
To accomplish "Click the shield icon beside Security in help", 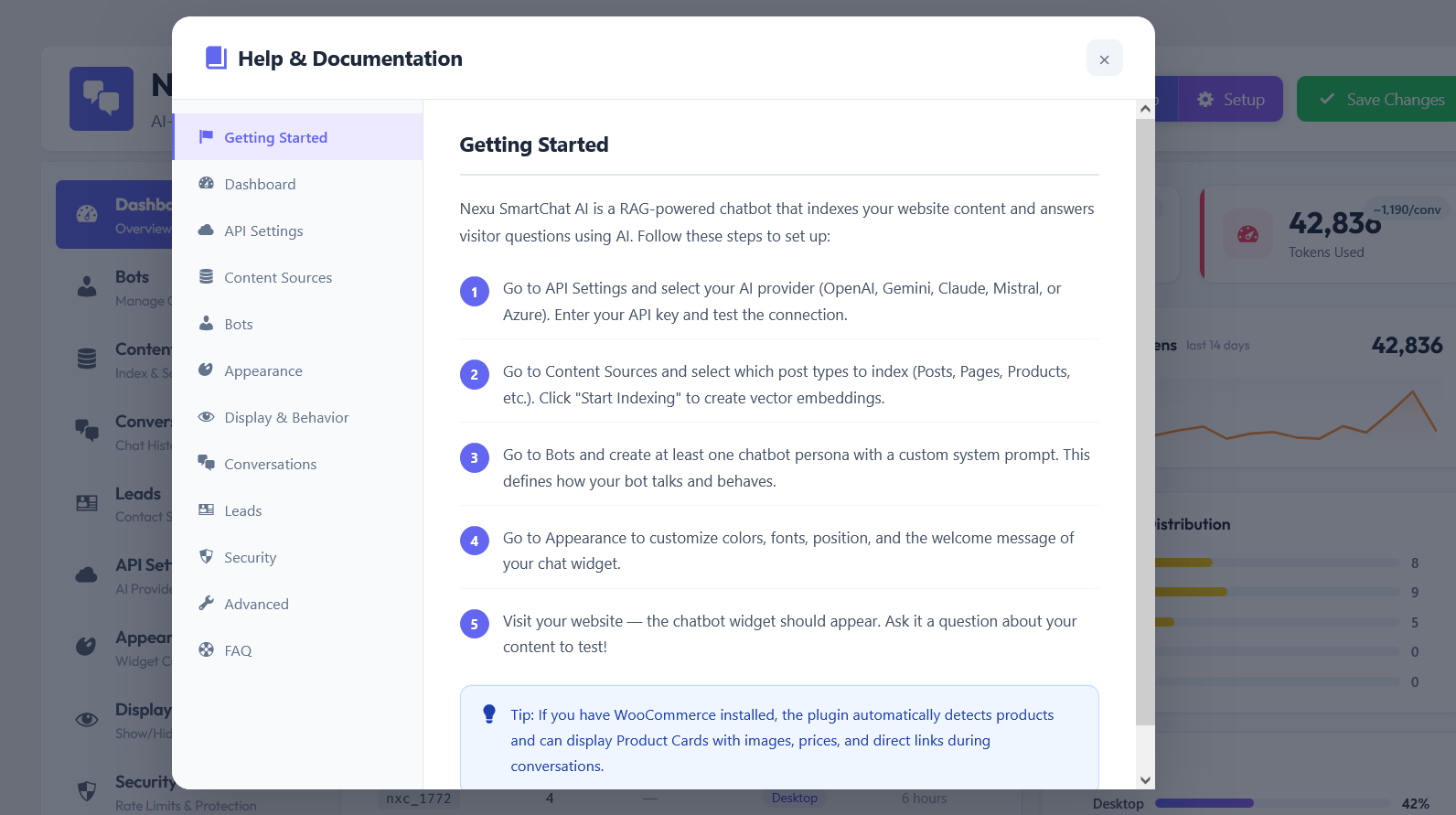I will coord(206,556).
